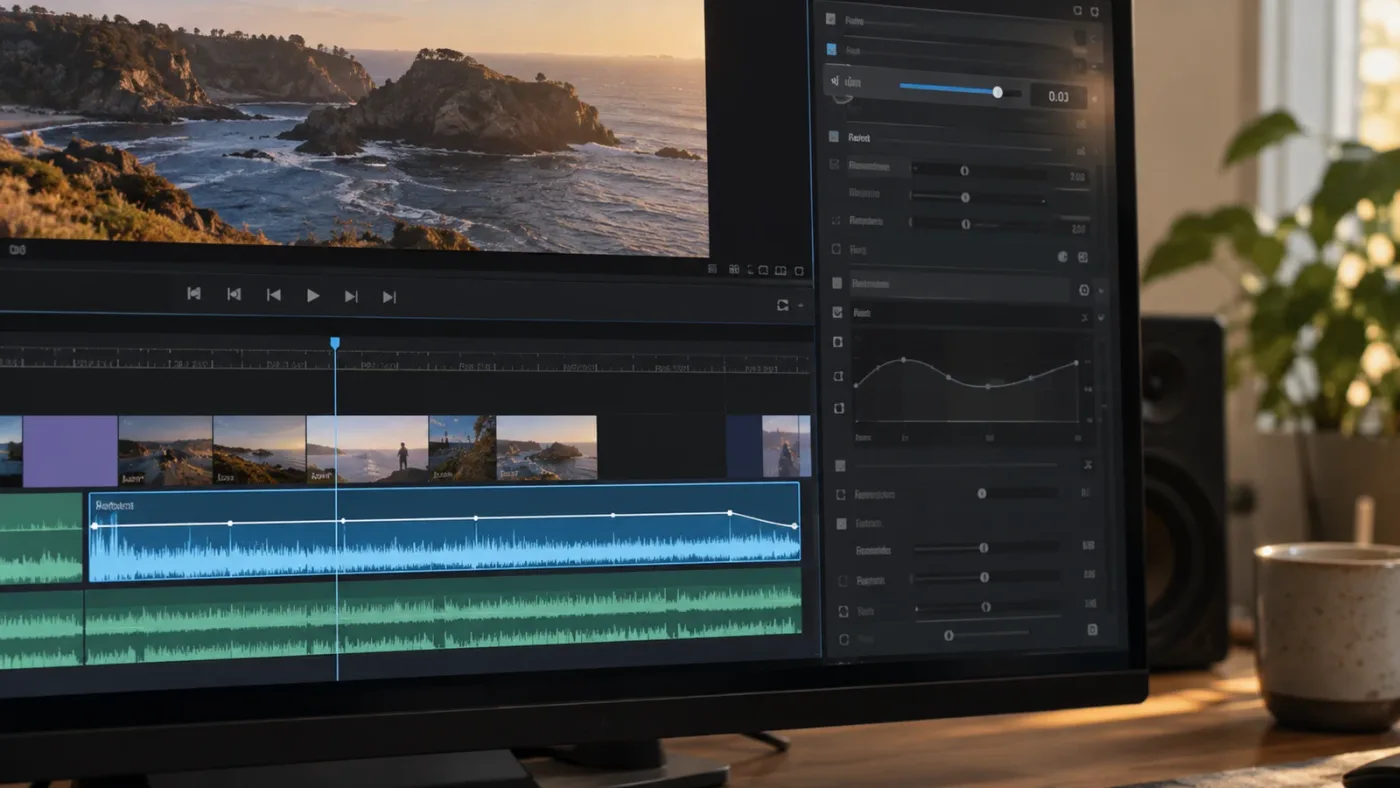Click the pie-shaped icon in the inspector

pos(1062,257)
